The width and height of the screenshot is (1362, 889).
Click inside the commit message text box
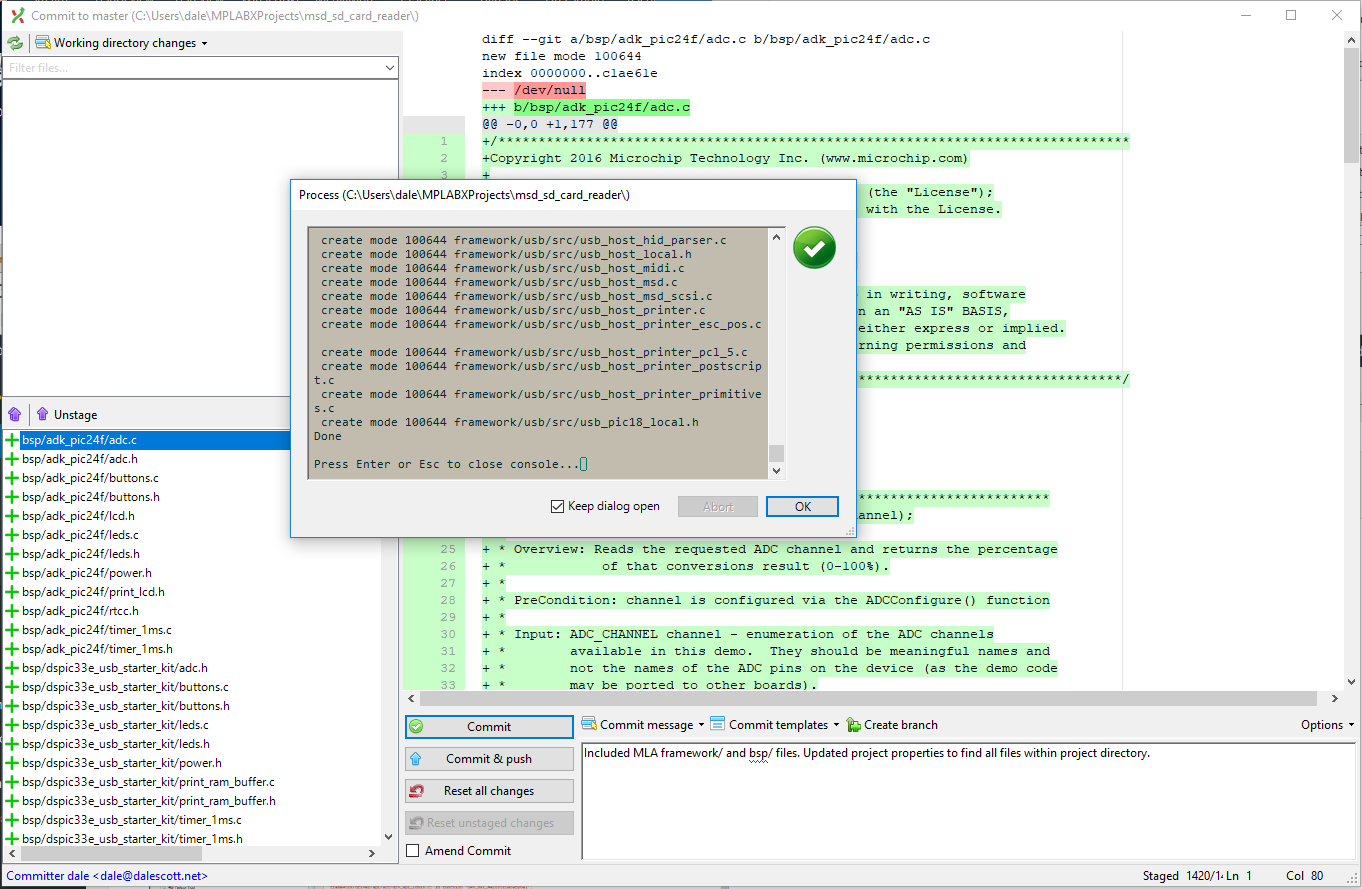(970, 801)
